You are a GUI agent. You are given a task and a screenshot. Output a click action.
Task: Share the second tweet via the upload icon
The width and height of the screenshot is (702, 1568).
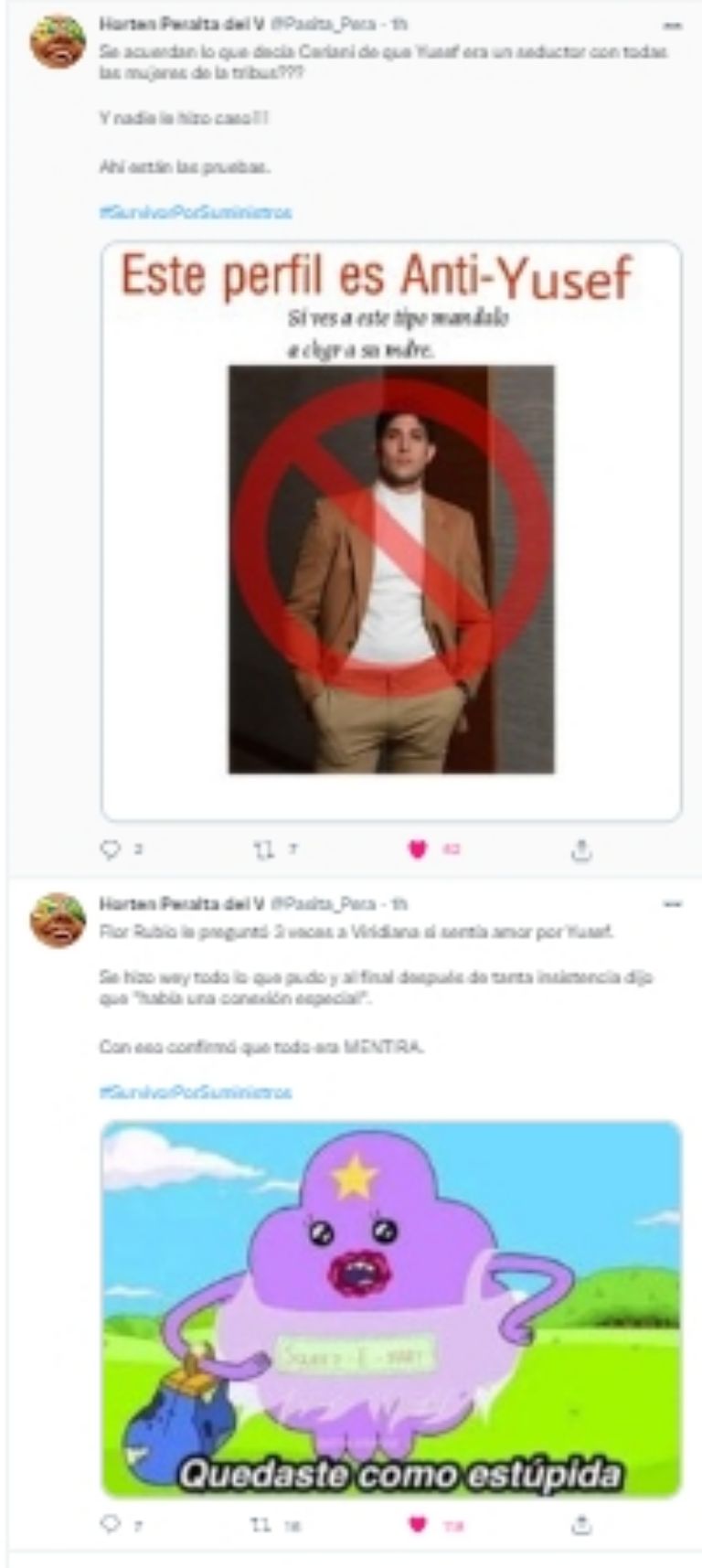581,1524
